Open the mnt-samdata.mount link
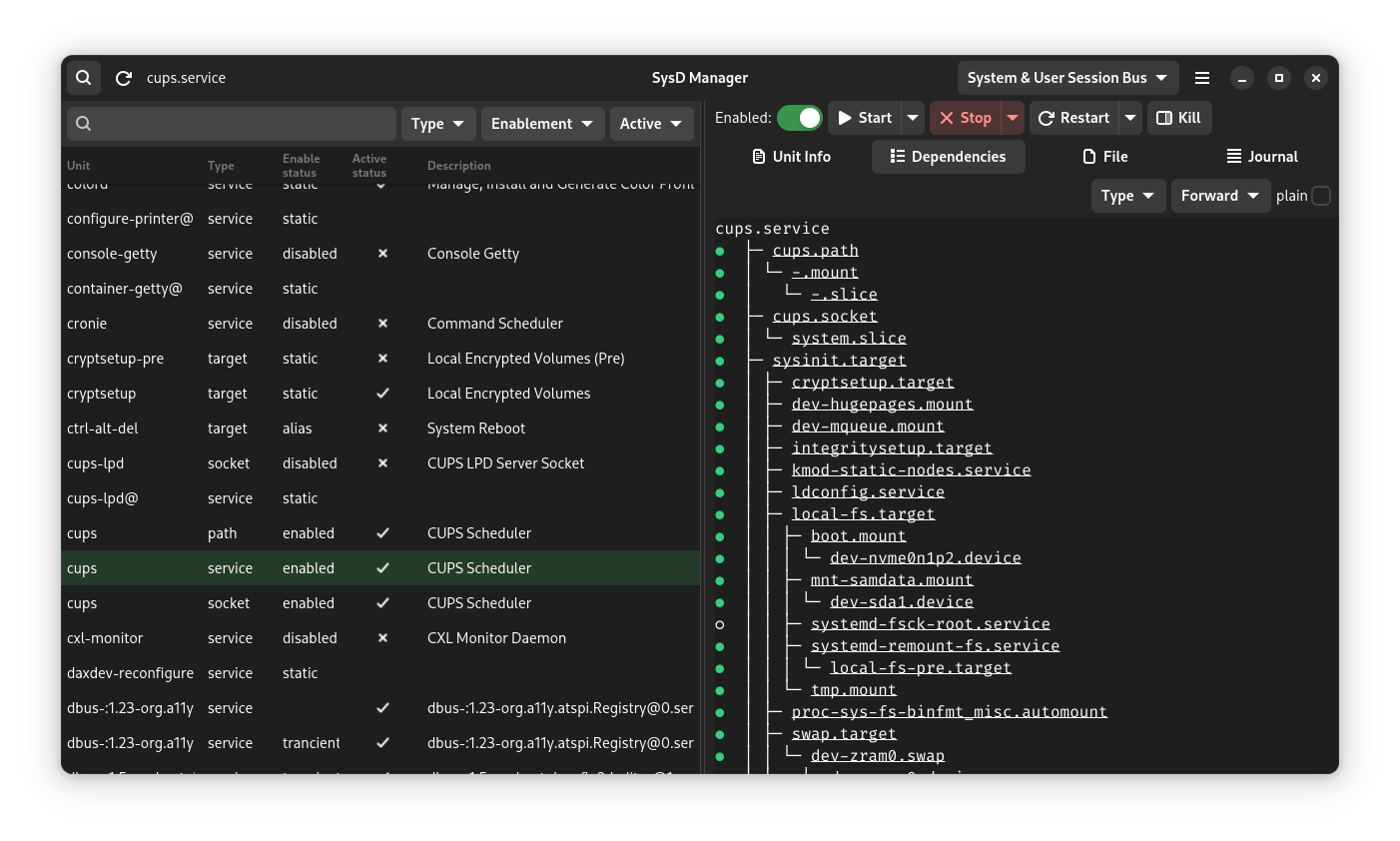The height and width of the screenshot is (841, 1400). [892, 580]
